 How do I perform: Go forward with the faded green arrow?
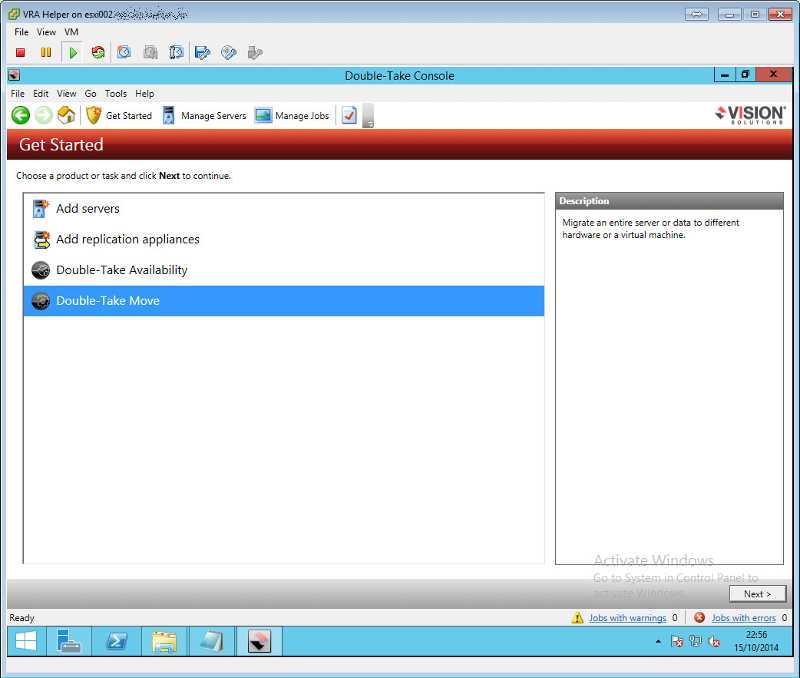(x=43, y=115)
